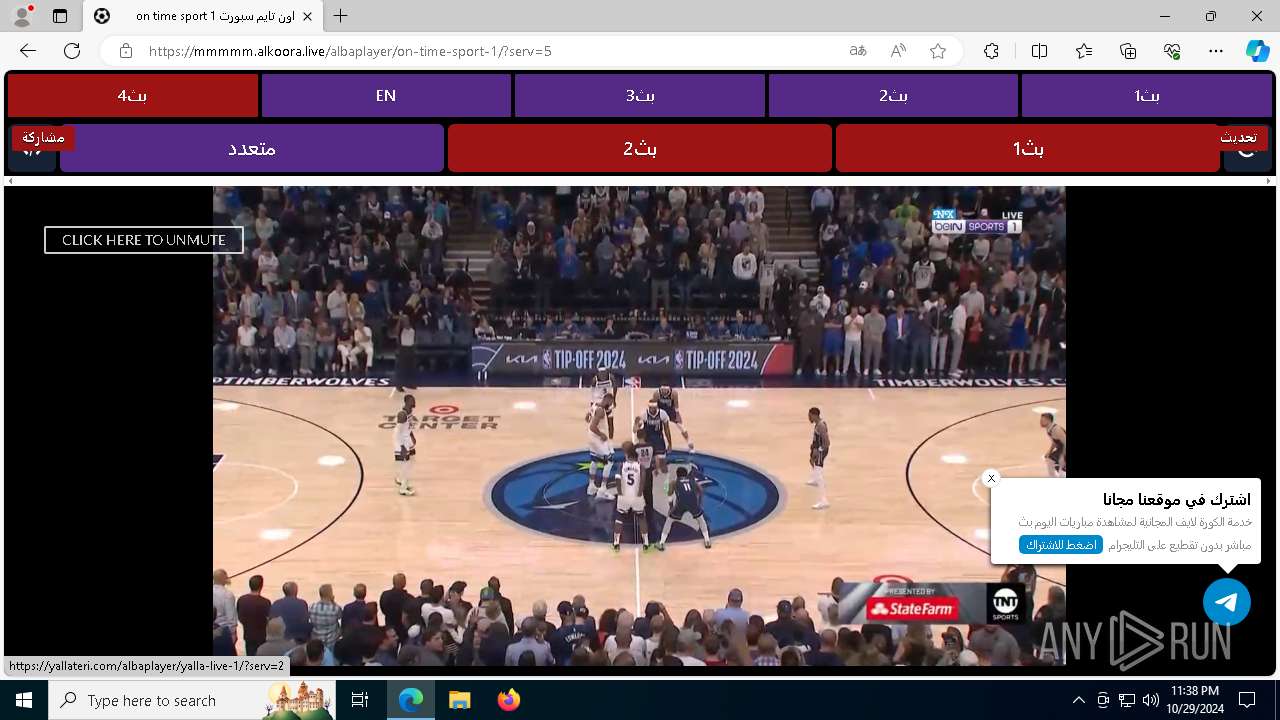Click the اضغط للاشتراك subscribe button
Viewport: 1280px width, 720px height.
point(1061,545)
